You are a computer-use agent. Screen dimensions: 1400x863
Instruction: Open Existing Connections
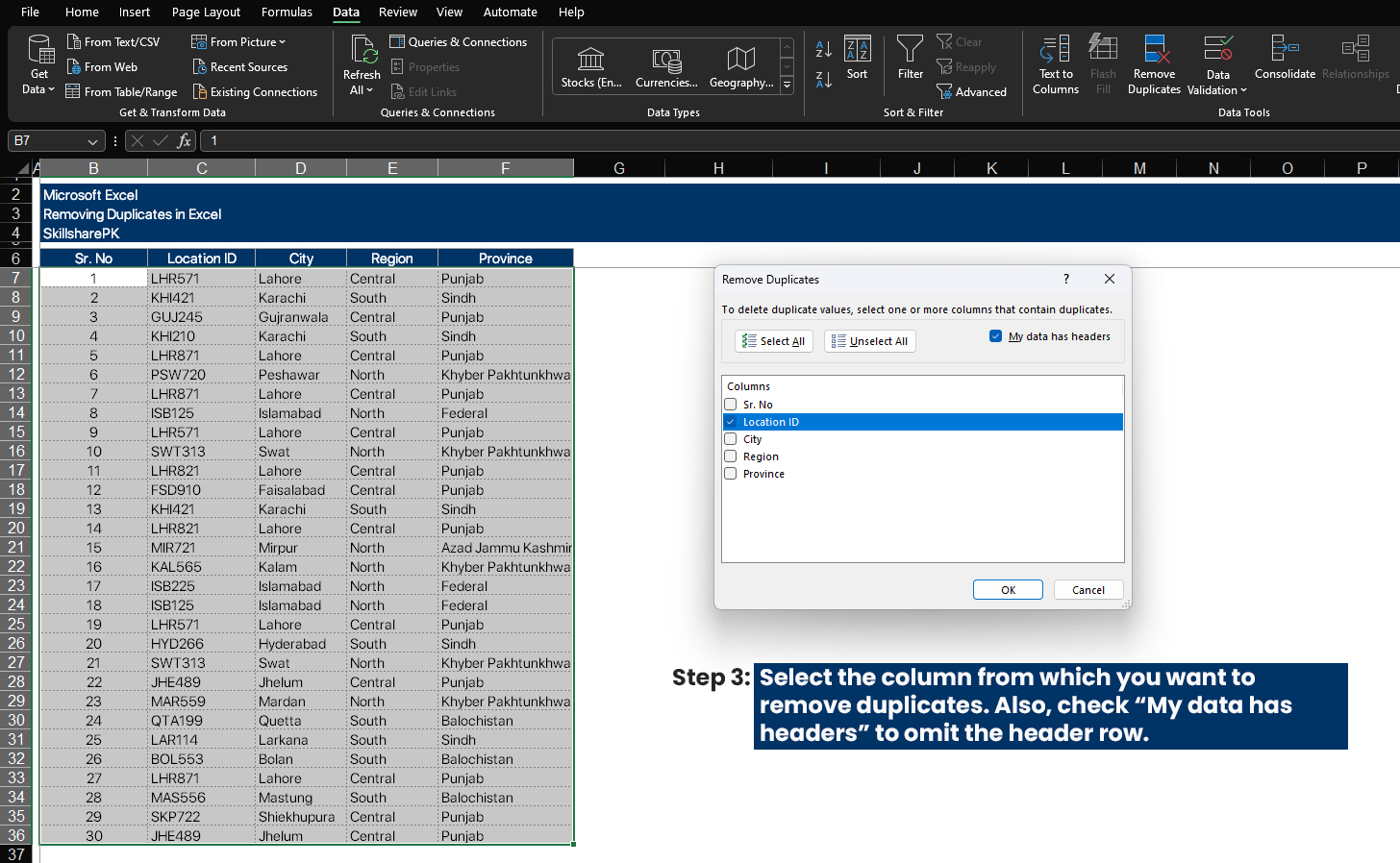pos(255,92)
